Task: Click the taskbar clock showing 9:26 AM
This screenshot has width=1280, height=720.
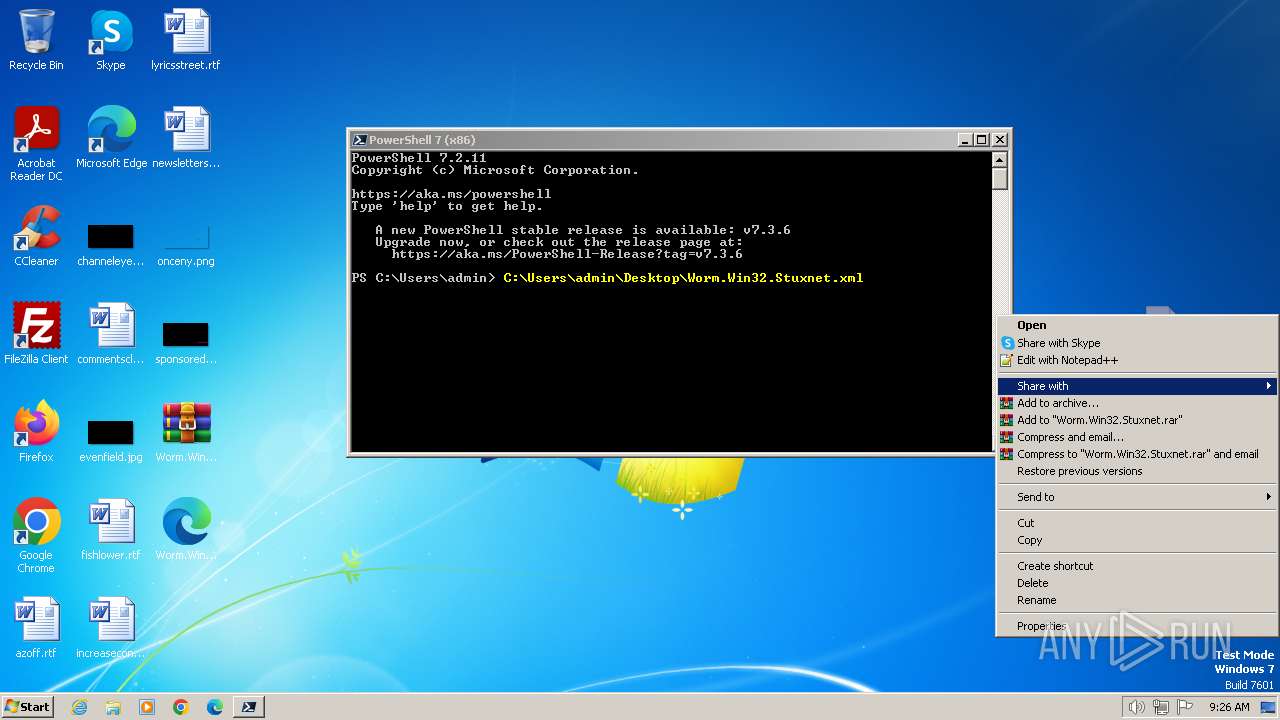Action: click(x=1229, y=707)
